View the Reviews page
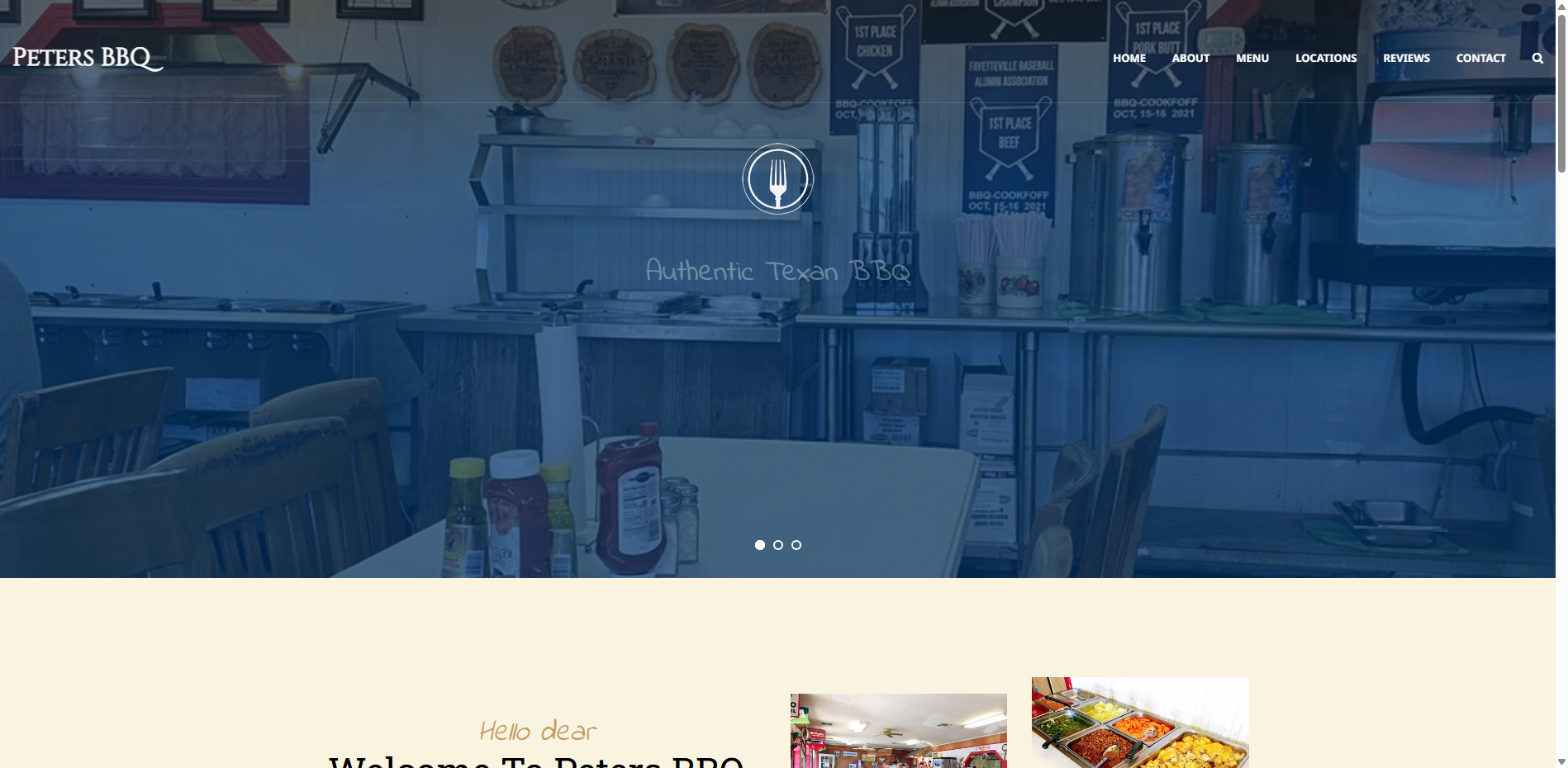 (x=1405, y=58)
